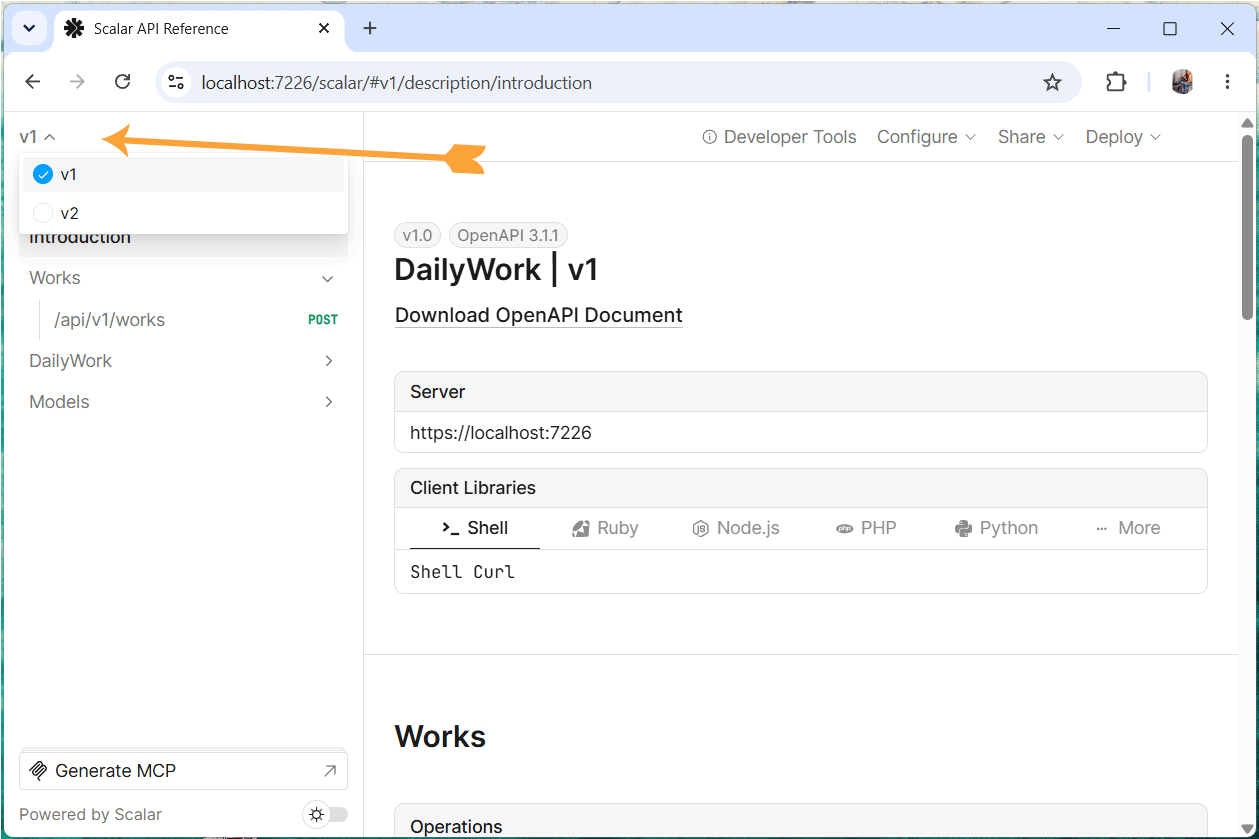The image size is (1259, 839).
Task: Open the tab search dropdown button
Action: click(29, 29)
